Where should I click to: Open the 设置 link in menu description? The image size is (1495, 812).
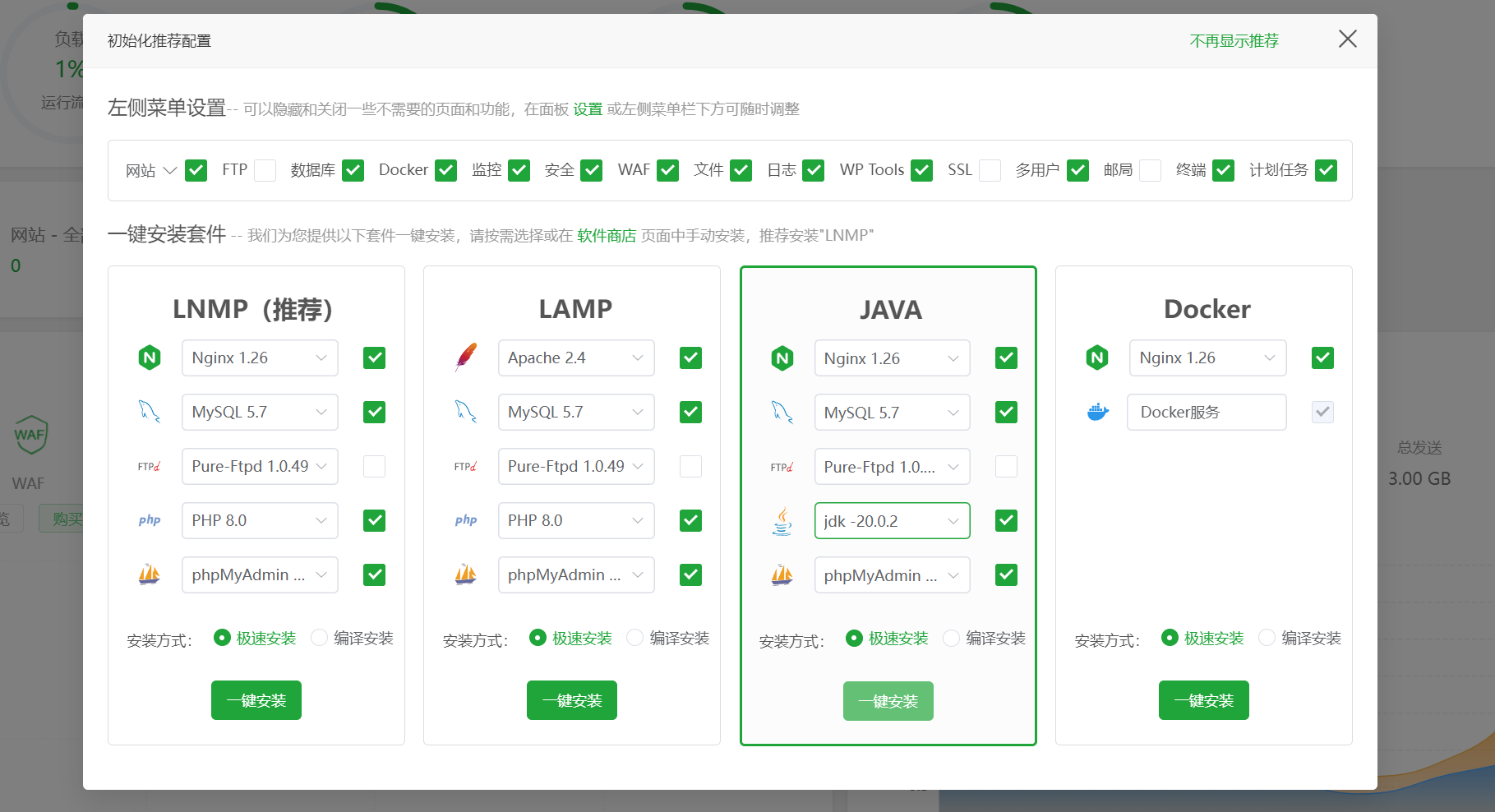[x=588, y=109]
